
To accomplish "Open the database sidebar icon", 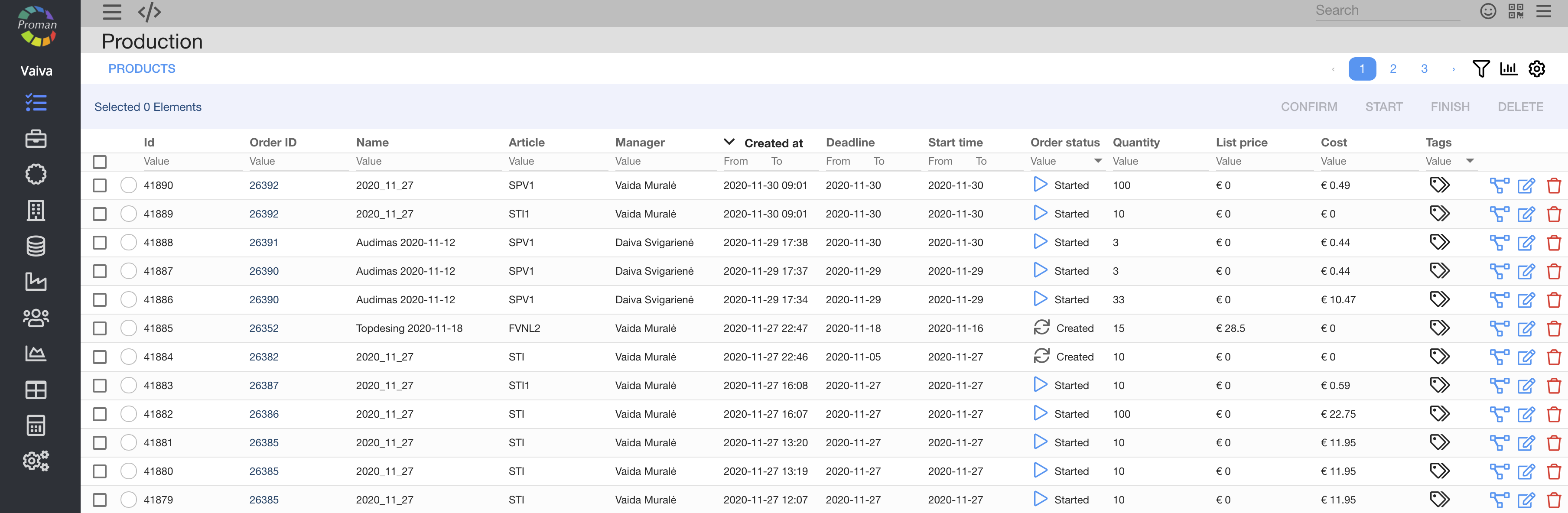I will click(36, 246).
